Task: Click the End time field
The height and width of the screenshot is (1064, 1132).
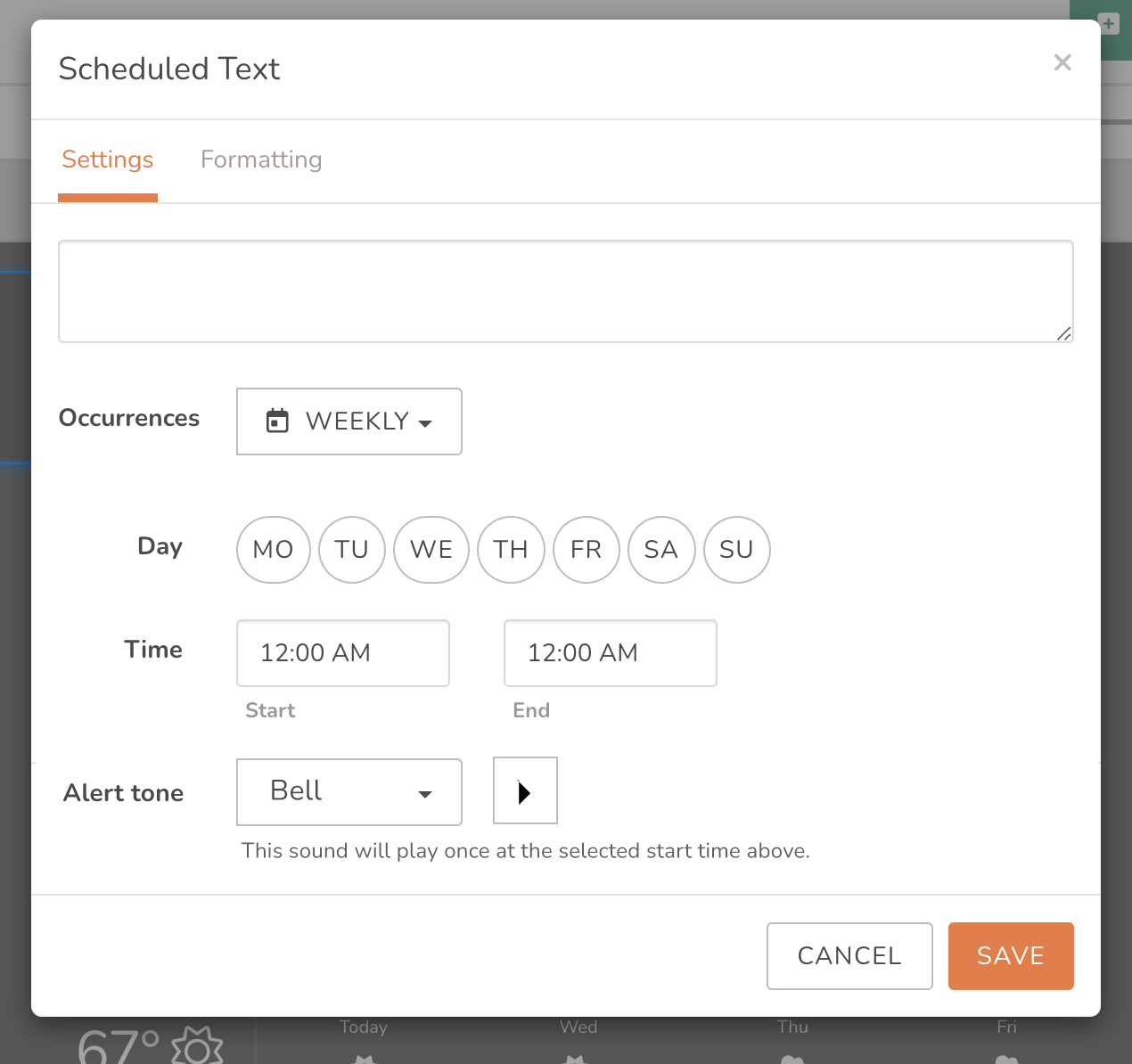Action: (611, 653)
